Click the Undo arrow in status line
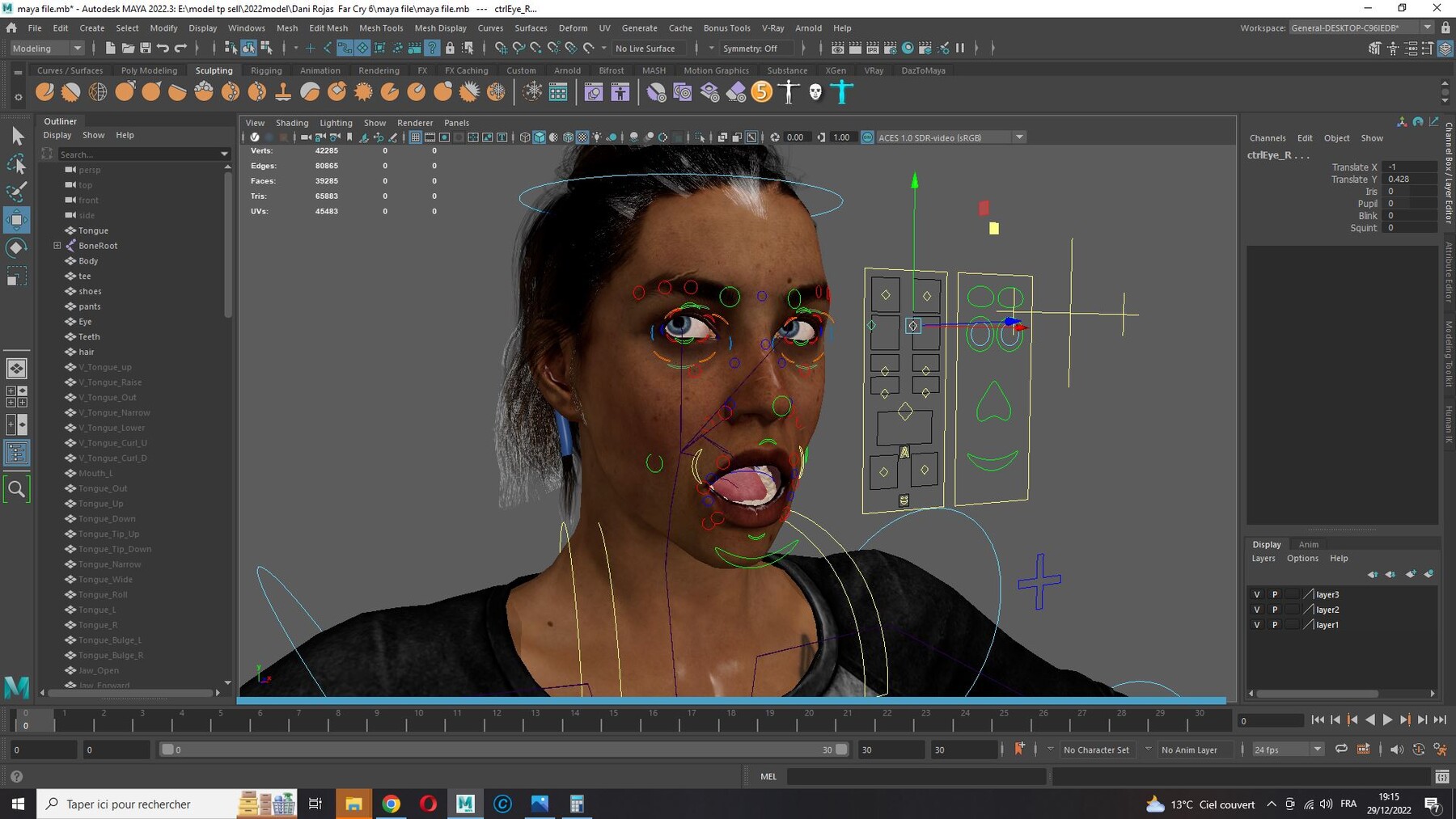 coord(163,49)
